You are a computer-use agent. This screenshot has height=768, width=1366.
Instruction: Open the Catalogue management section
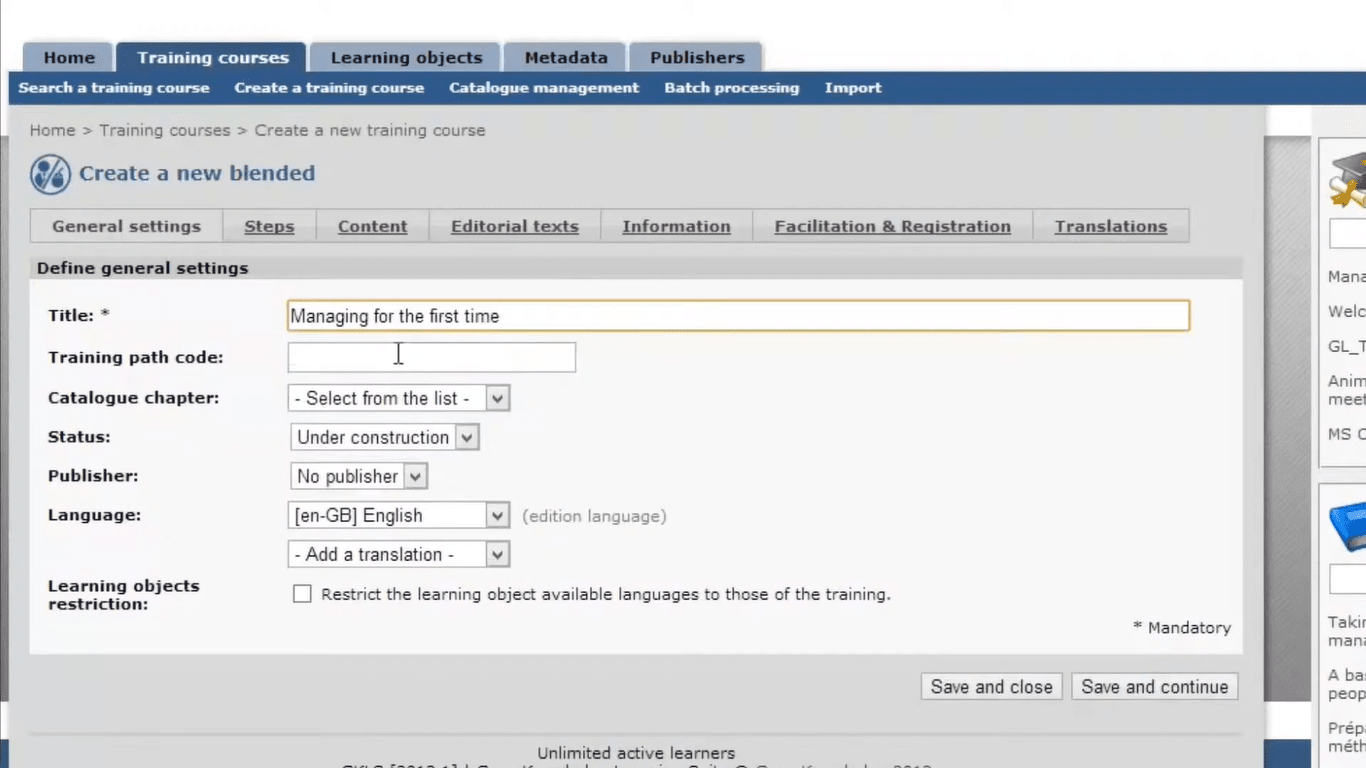tap(543, 88)
